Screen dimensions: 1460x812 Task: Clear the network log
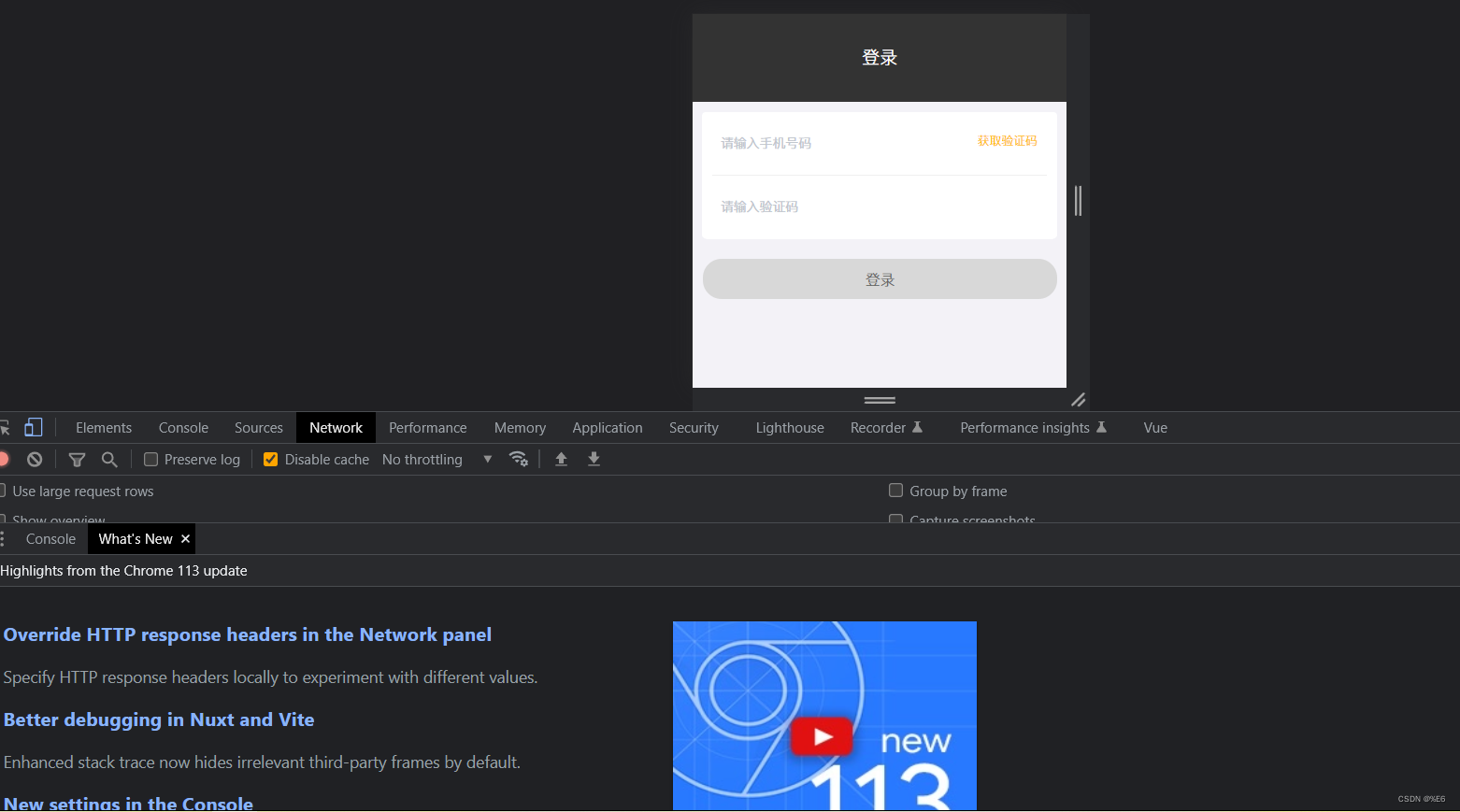pos(35,459)
